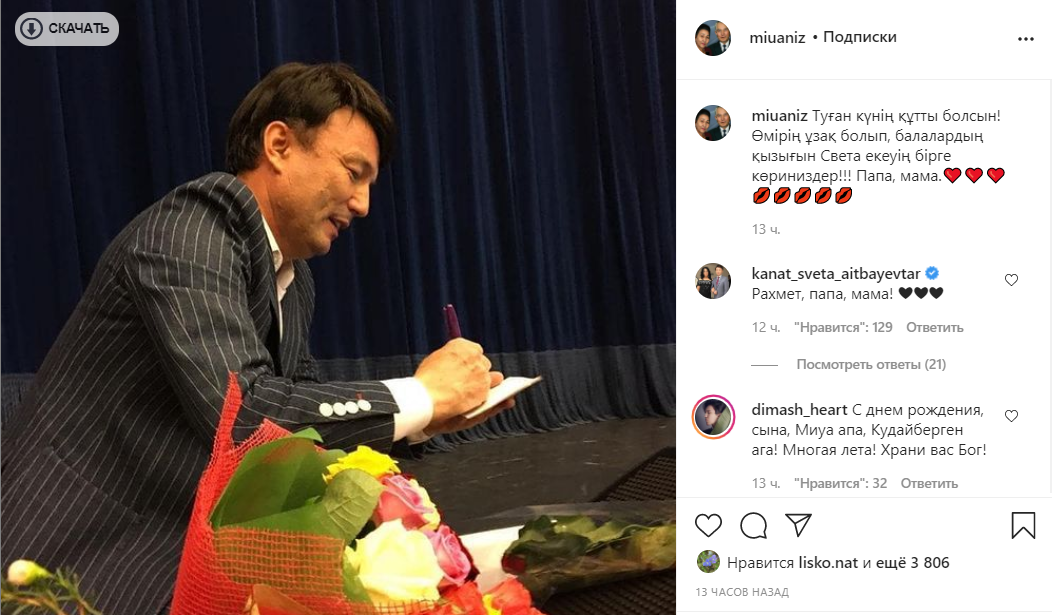The image size is (1052, 615).
Task: Reply to dimash_heart's comment
Action: pyautogui.click(x=929, y=483)
